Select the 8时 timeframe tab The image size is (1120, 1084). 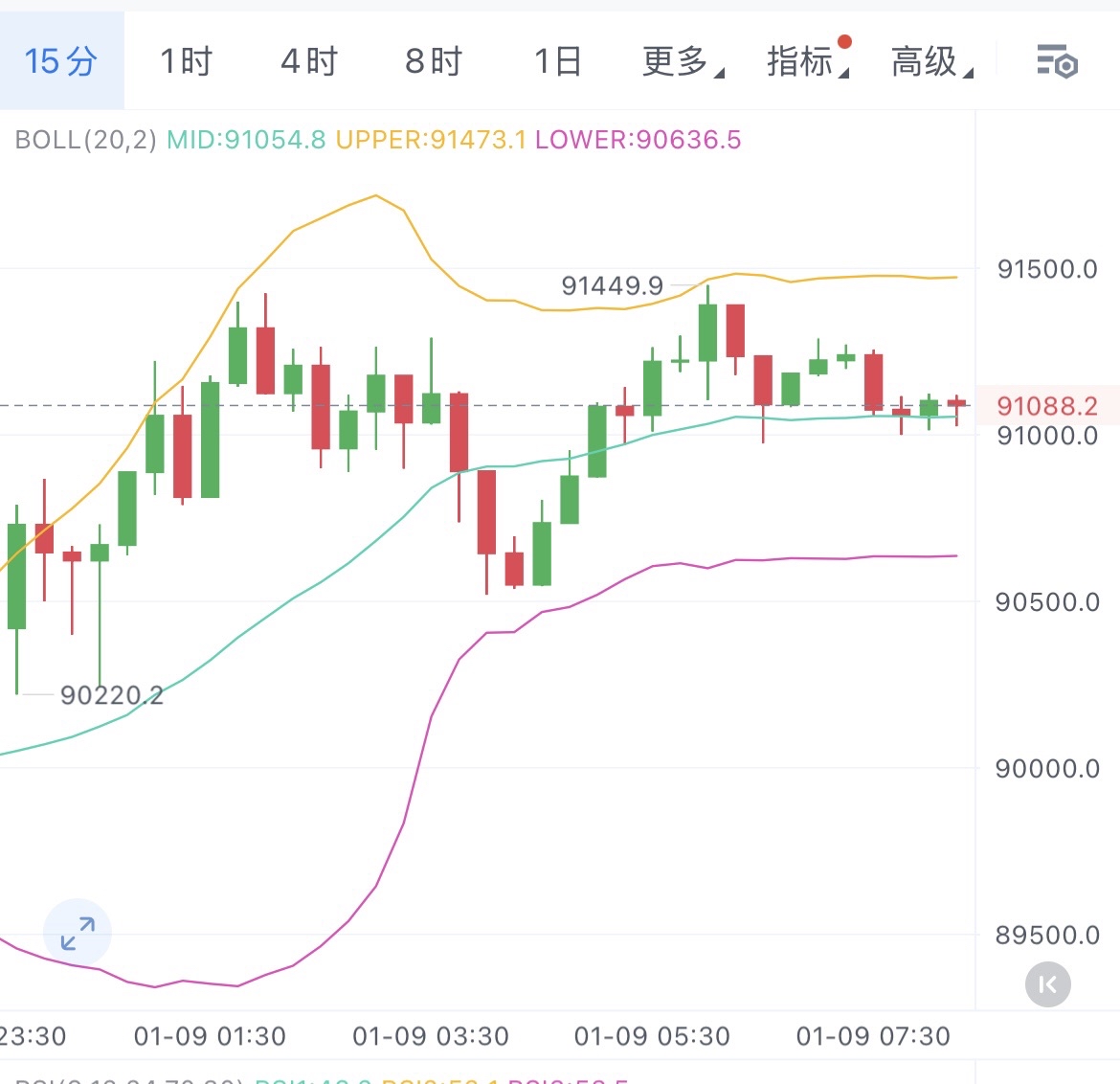(x=433, y=59)
